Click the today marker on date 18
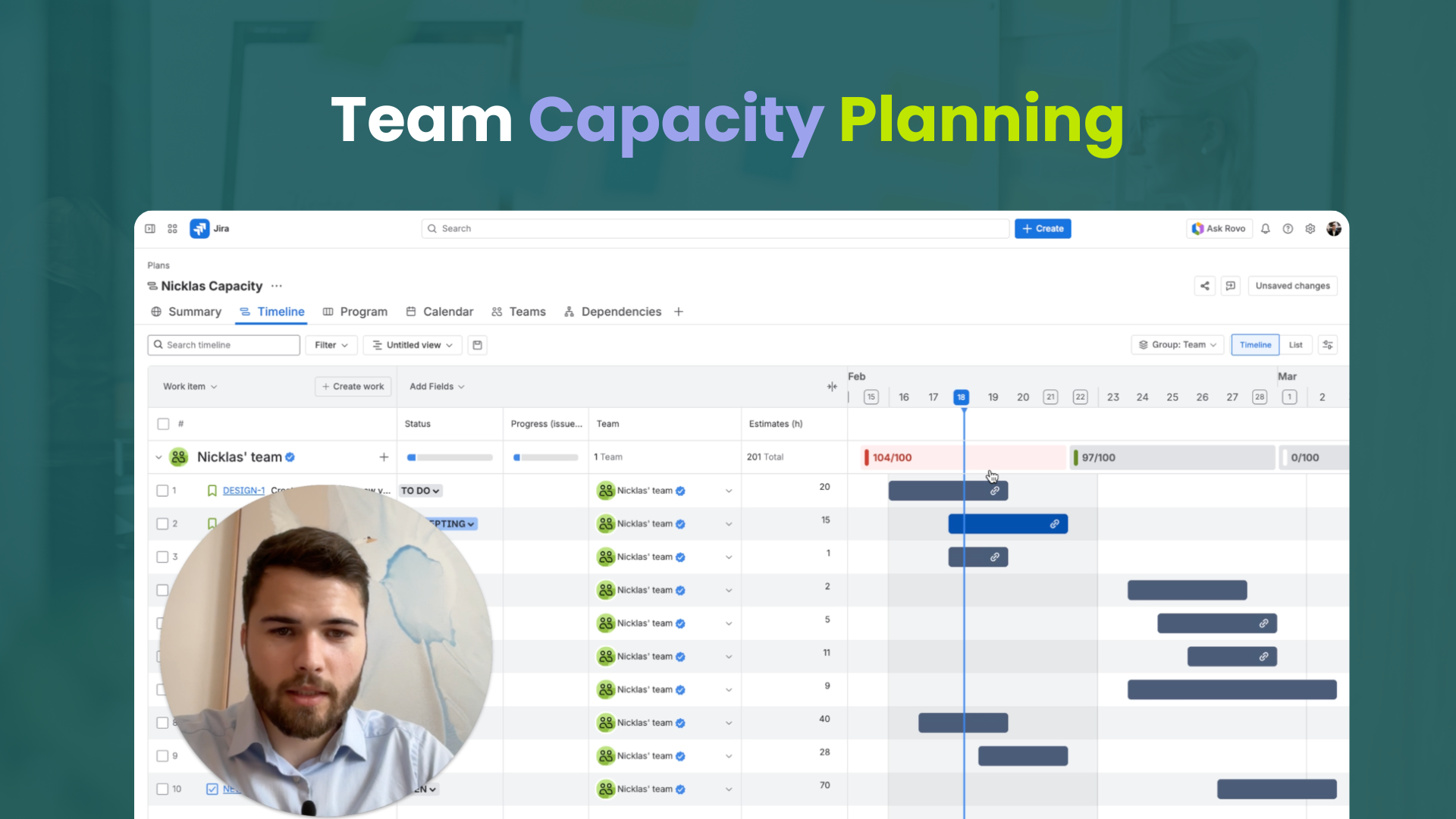The image size is (1456, 819). point(961,397)
